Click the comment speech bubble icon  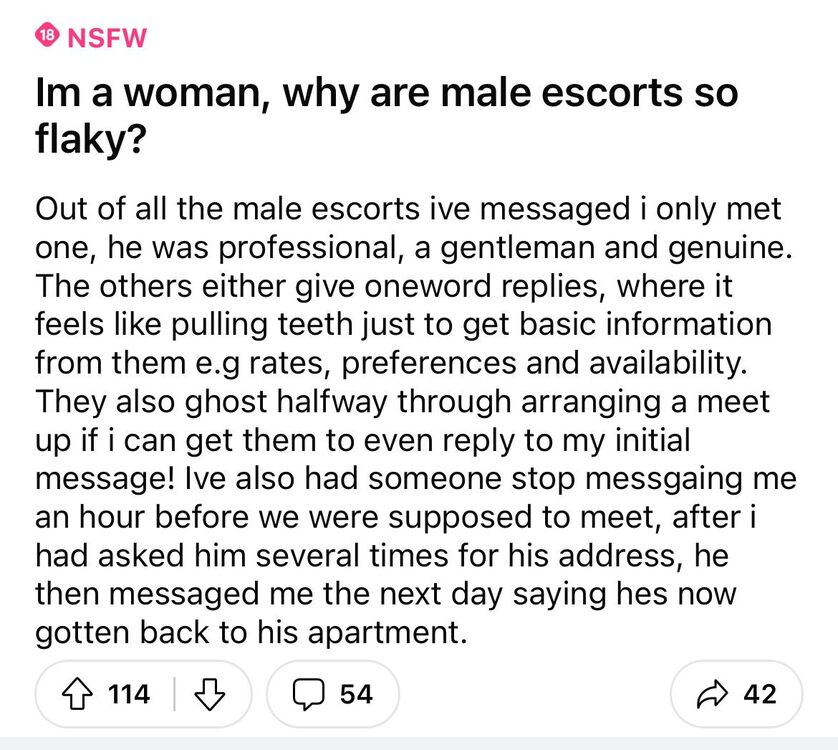point(309,693)
